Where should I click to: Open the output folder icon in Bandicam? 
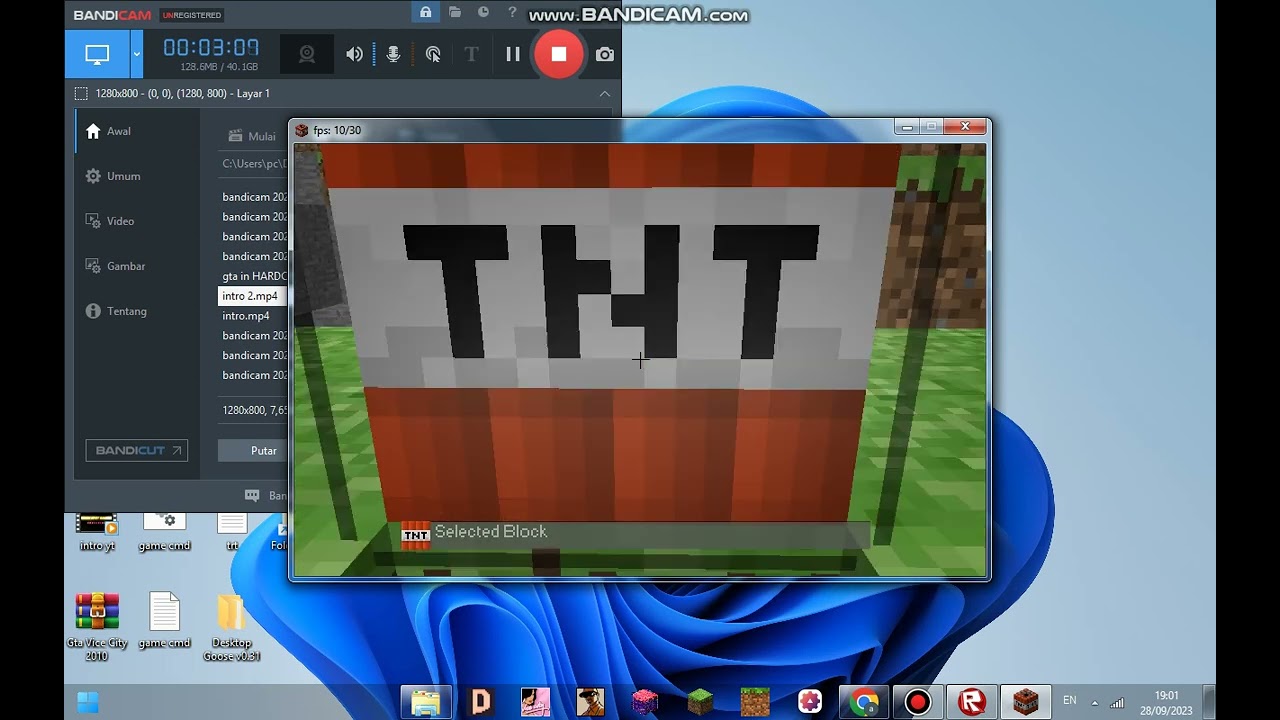tap(455, 13)
